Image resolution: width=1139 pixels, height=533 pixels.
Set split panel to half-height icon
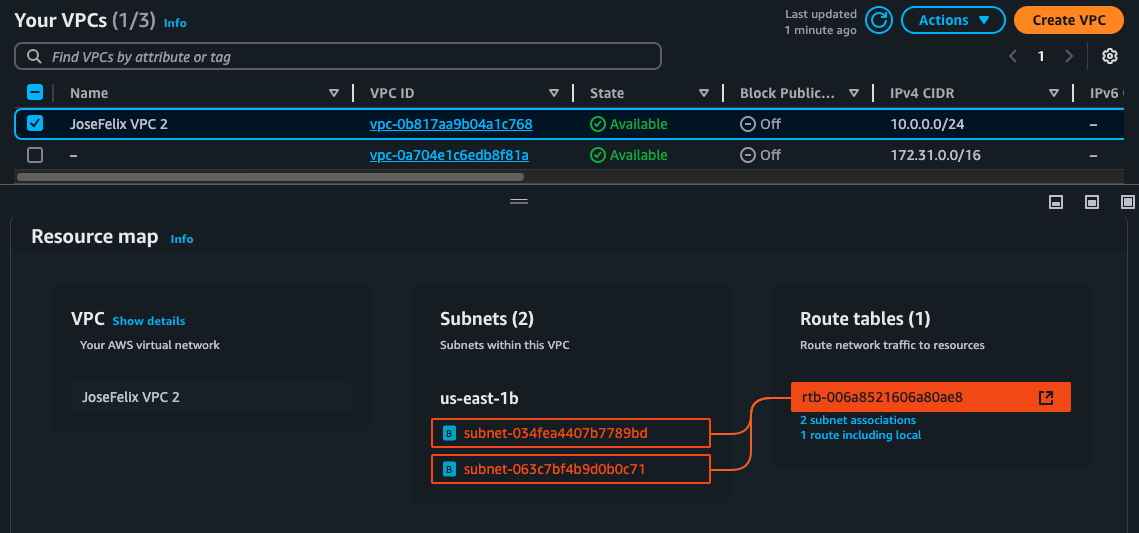pos(1092,202)
